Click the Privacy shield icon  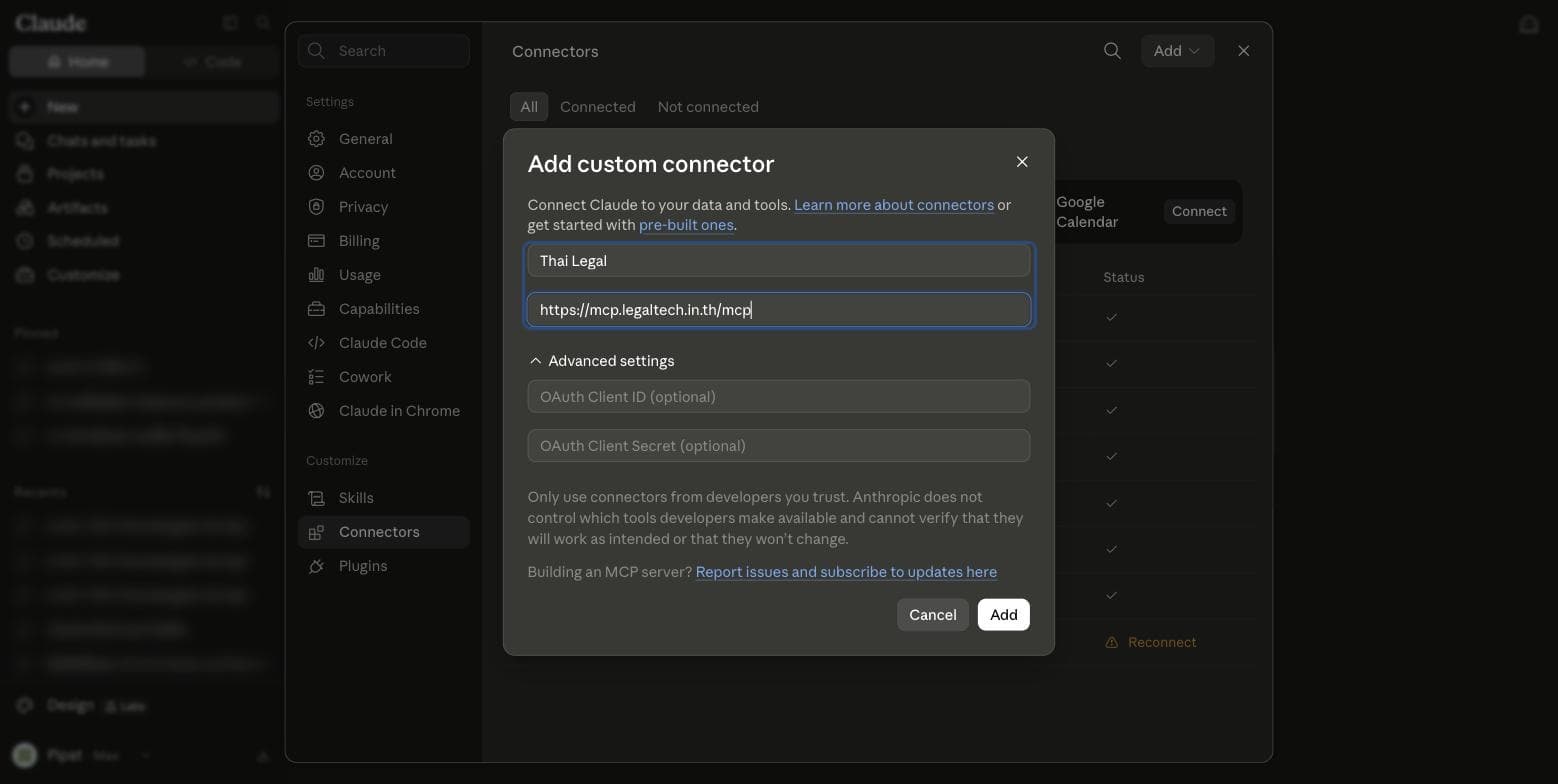[x=316, y=207]
